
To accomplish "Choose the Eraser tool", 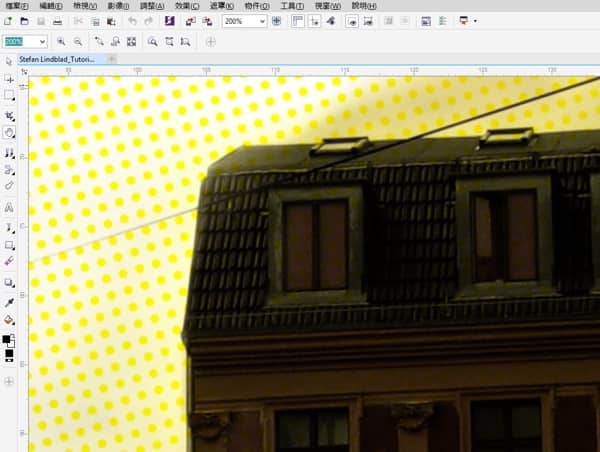I will pyautogui.click(x=9, y=260).
